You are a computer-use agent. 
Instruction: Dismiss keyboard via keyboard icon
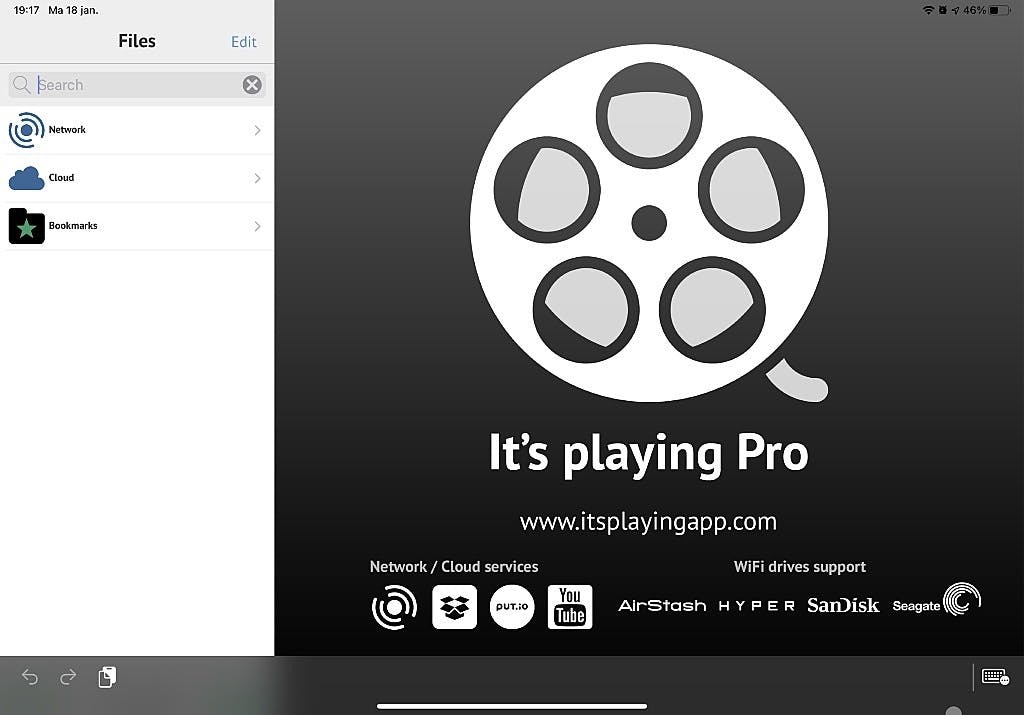point(995,676)
